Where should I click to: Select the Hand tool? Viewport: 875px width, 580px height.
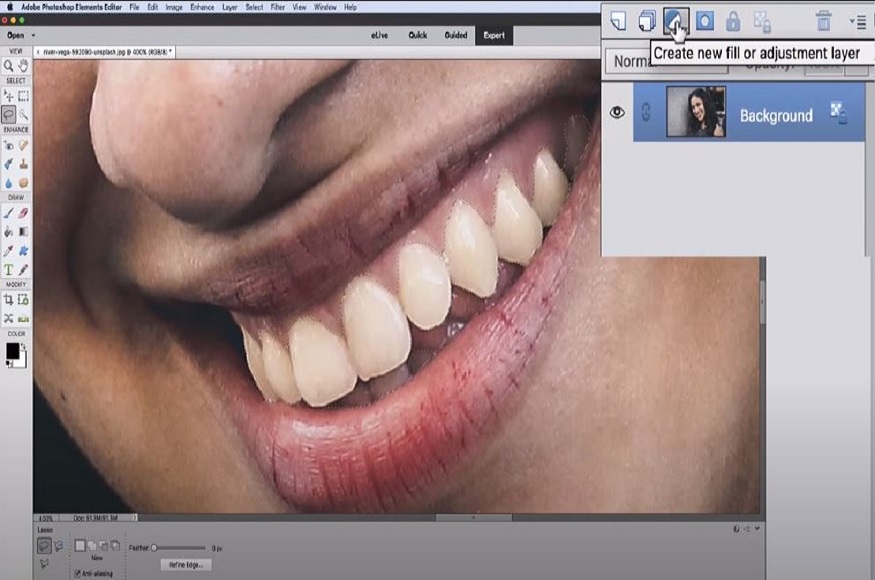coord(23,66)
